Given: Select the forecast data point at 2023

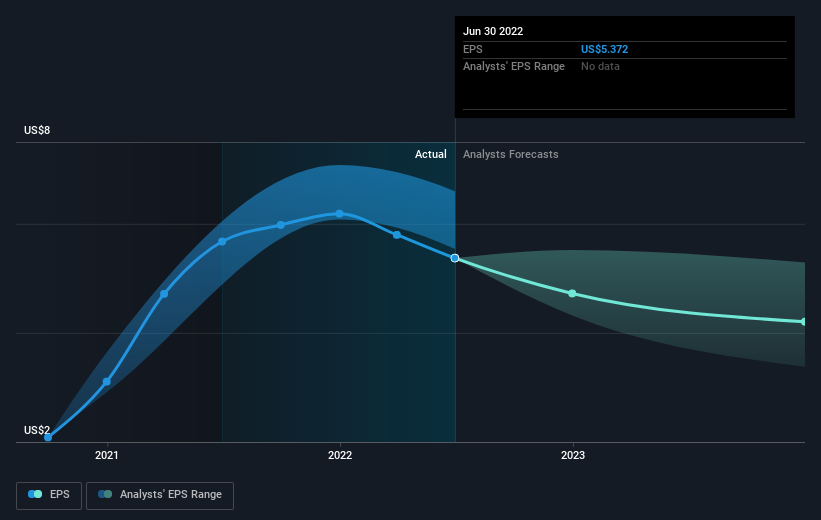Looking at the screenshot, I should [572, 294].
